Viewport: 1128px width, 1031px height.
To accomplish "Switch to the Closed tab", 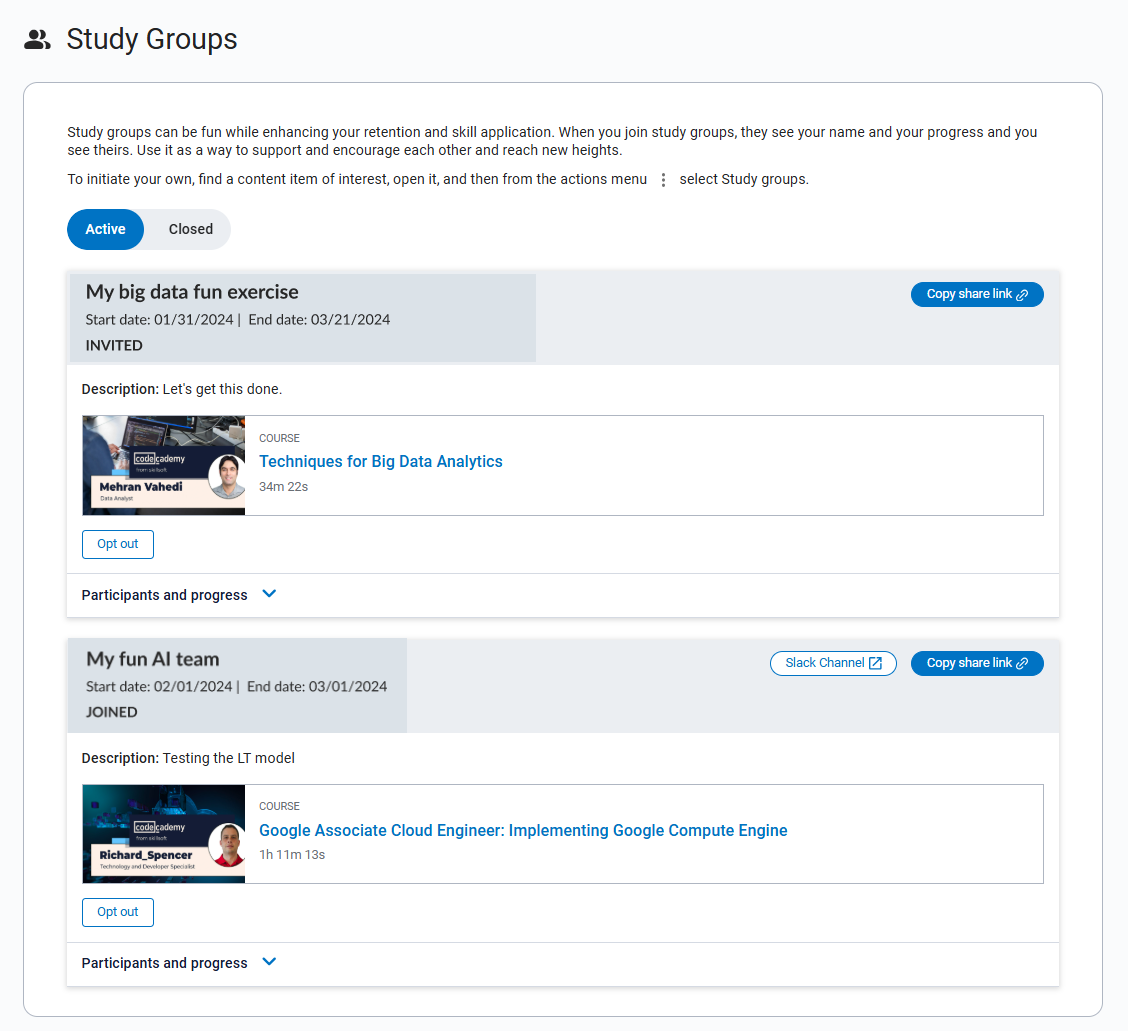I will [189, 229].
